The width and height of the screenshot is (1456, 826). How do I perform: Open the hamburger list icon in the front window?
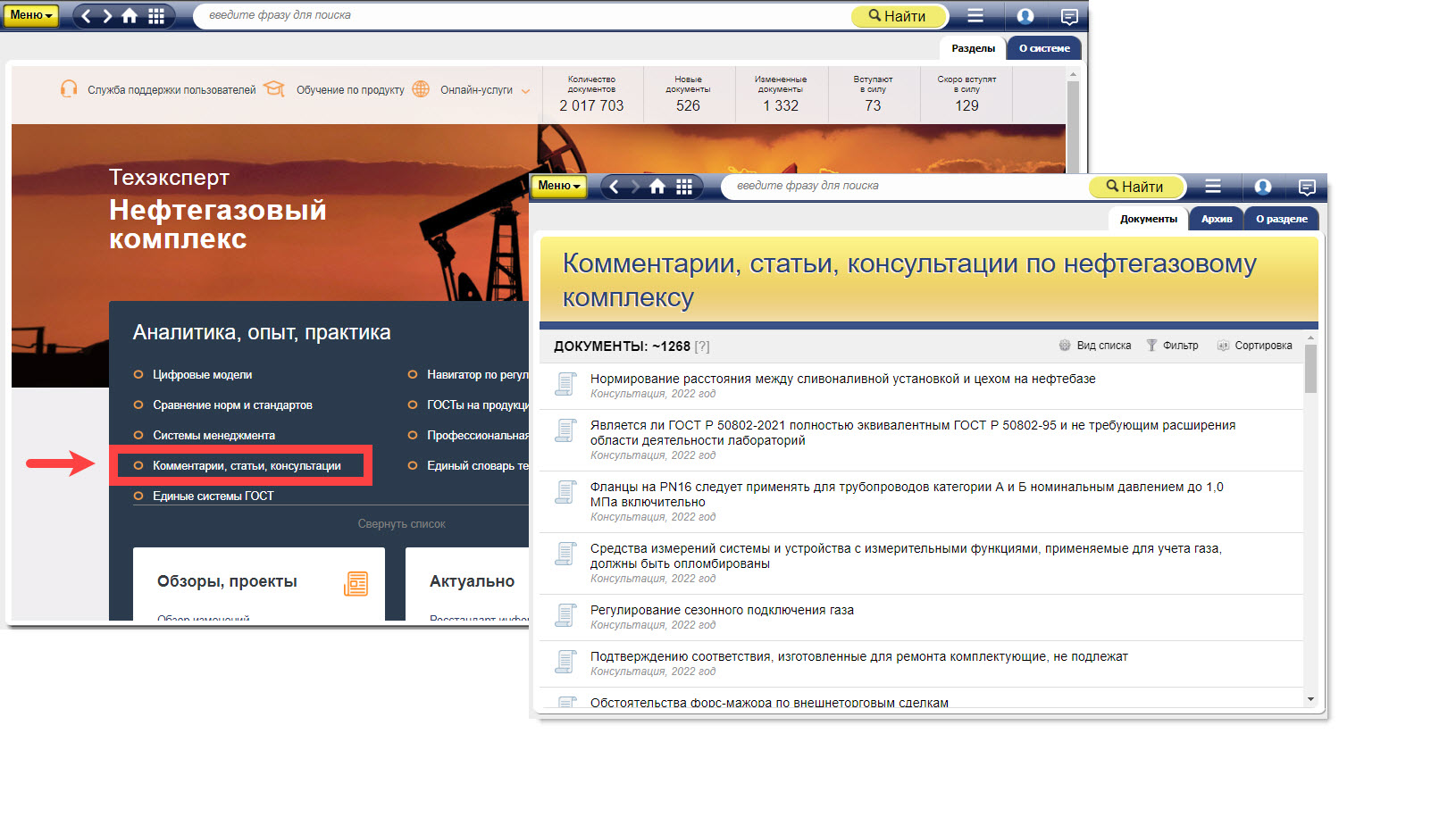pyautogui.click(x=1213, y=186)
